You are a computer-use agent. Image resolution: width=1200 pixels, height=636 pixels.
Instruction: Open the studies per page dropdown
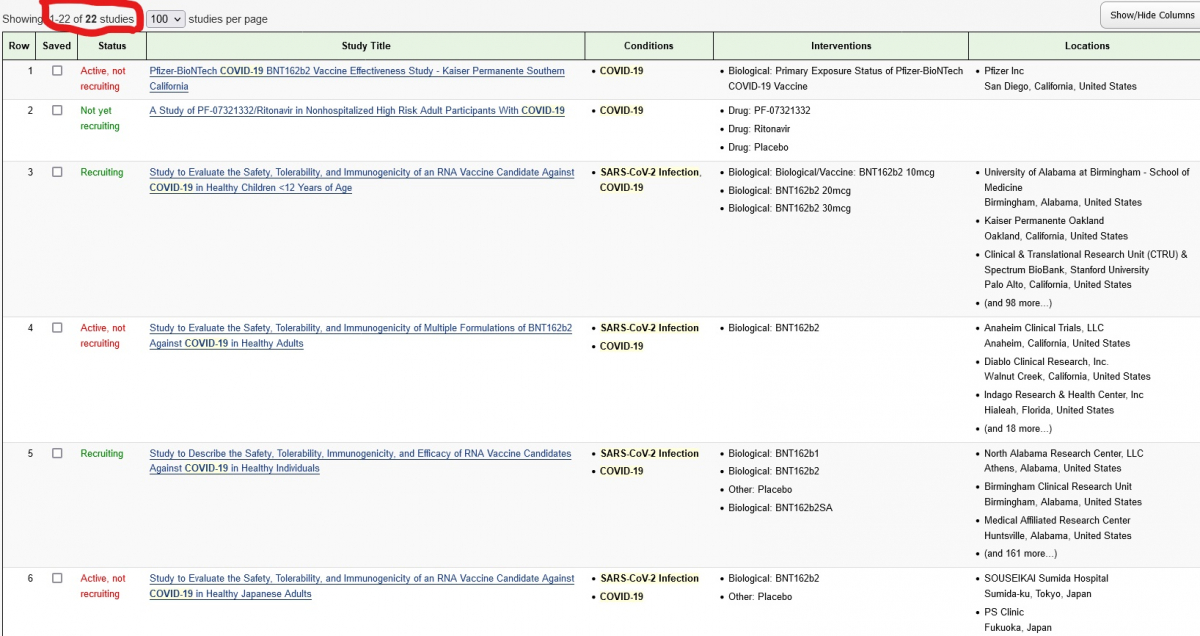pyautogui.click(x=166, y=19)
